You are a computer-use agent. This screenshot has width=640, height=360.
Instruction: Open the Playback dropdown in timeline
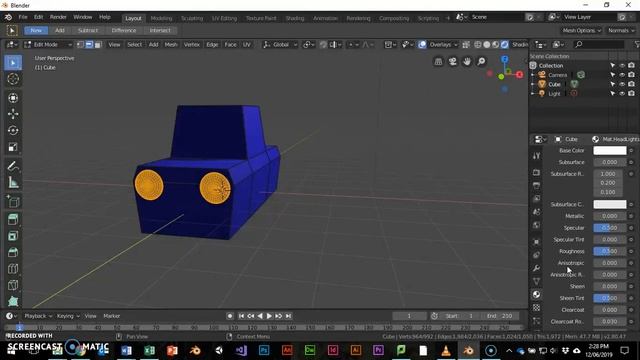38,316
